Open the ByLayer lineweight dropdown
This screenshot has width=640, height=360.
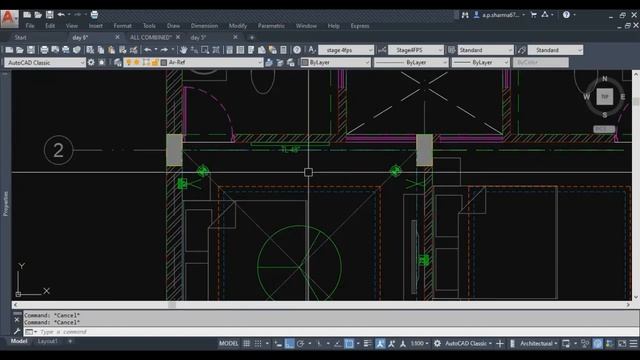tap(480, 62)
